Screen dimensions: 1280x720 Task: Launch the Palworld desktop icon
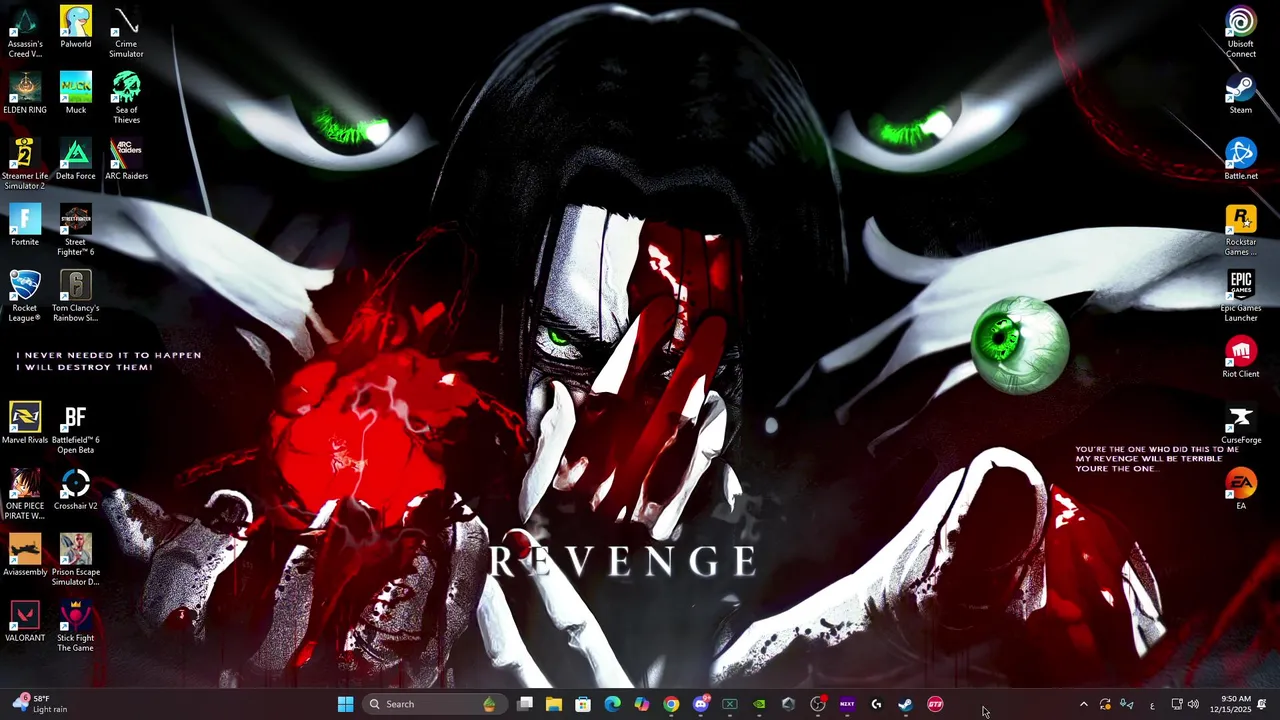76,28
